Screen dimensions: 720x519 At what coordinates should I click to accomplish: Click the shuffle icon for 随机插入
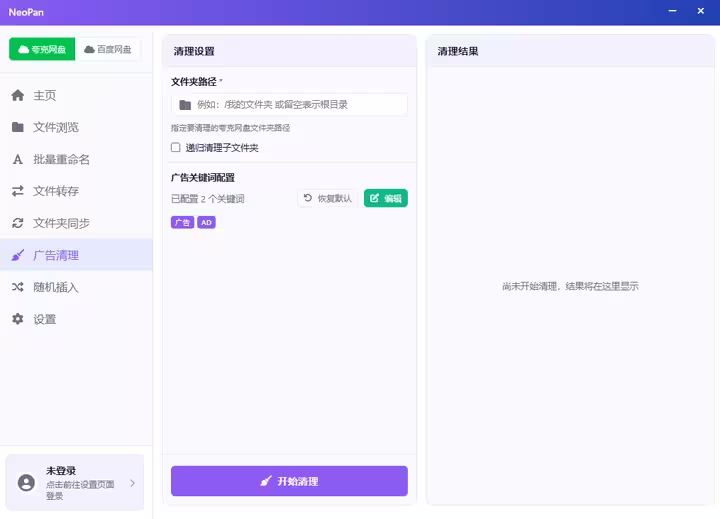[x=18, y=288]
